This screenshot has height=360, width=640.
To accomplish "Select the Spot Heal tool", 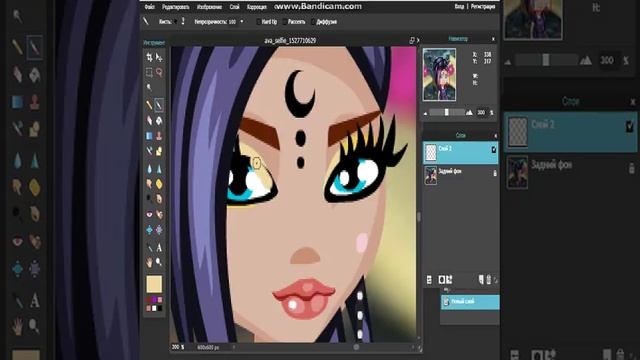I will coord(159,214).
